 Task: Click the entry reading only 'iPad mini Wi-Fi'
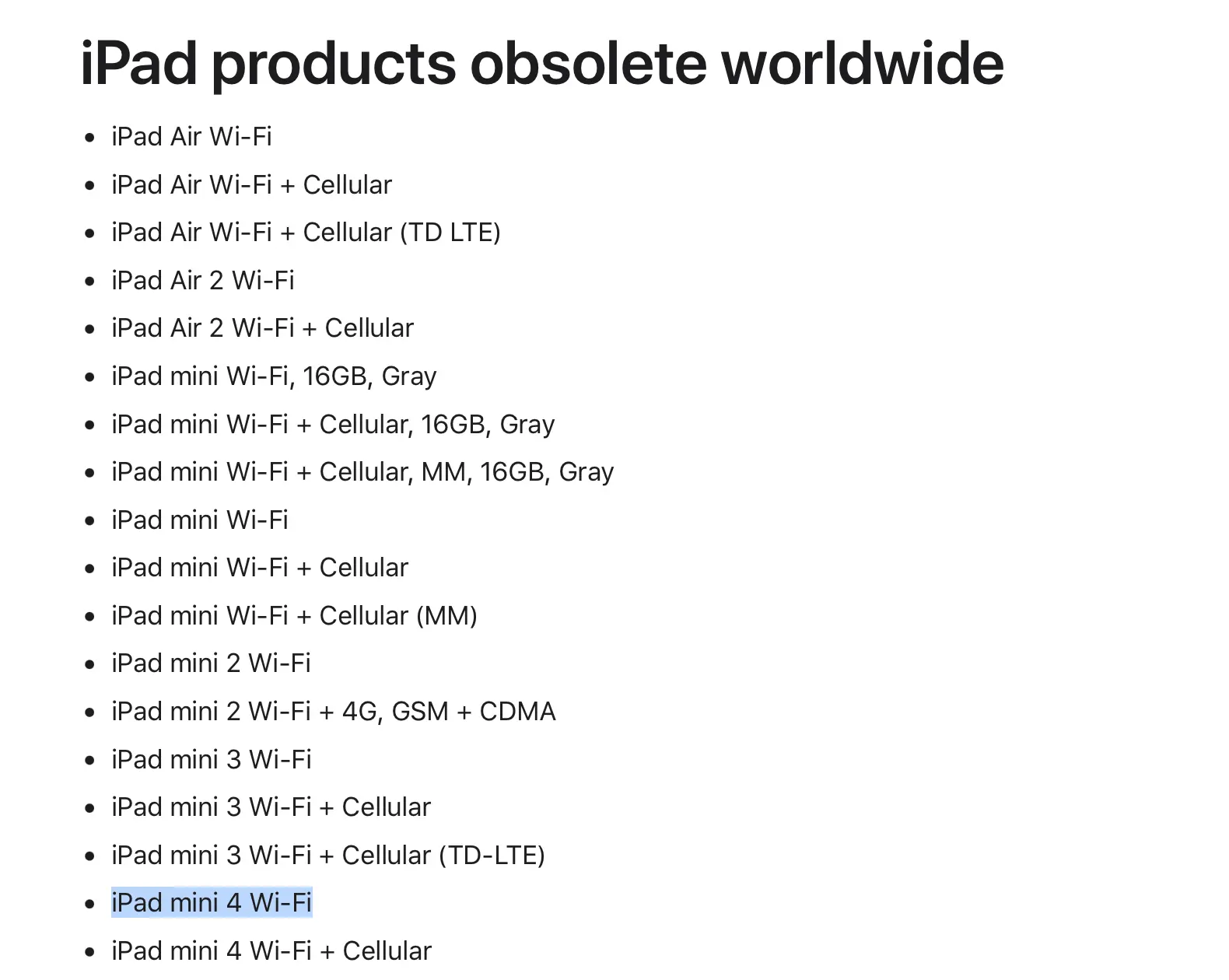(200, 520)
